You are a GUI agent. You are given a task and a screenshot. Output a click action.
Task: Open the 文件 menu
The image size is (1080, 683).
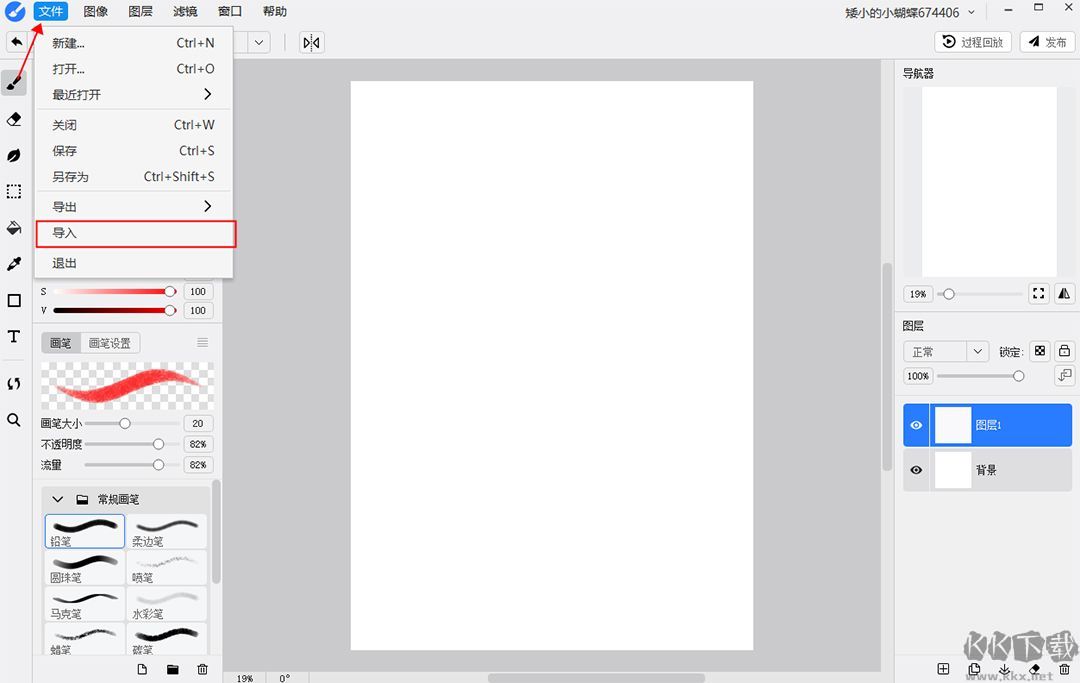[x=51, y=11]
